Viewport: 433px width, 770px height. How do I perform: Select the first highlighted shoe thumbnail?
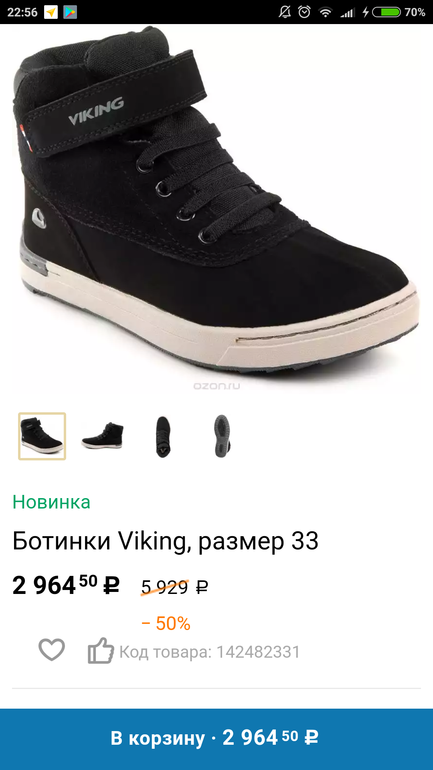point(42,436)
